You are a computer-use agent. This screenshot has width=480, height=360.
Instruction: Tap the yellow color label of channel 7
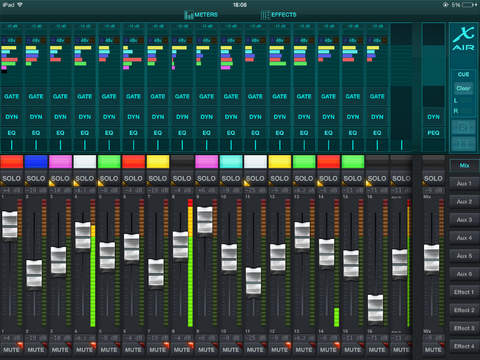158,162
